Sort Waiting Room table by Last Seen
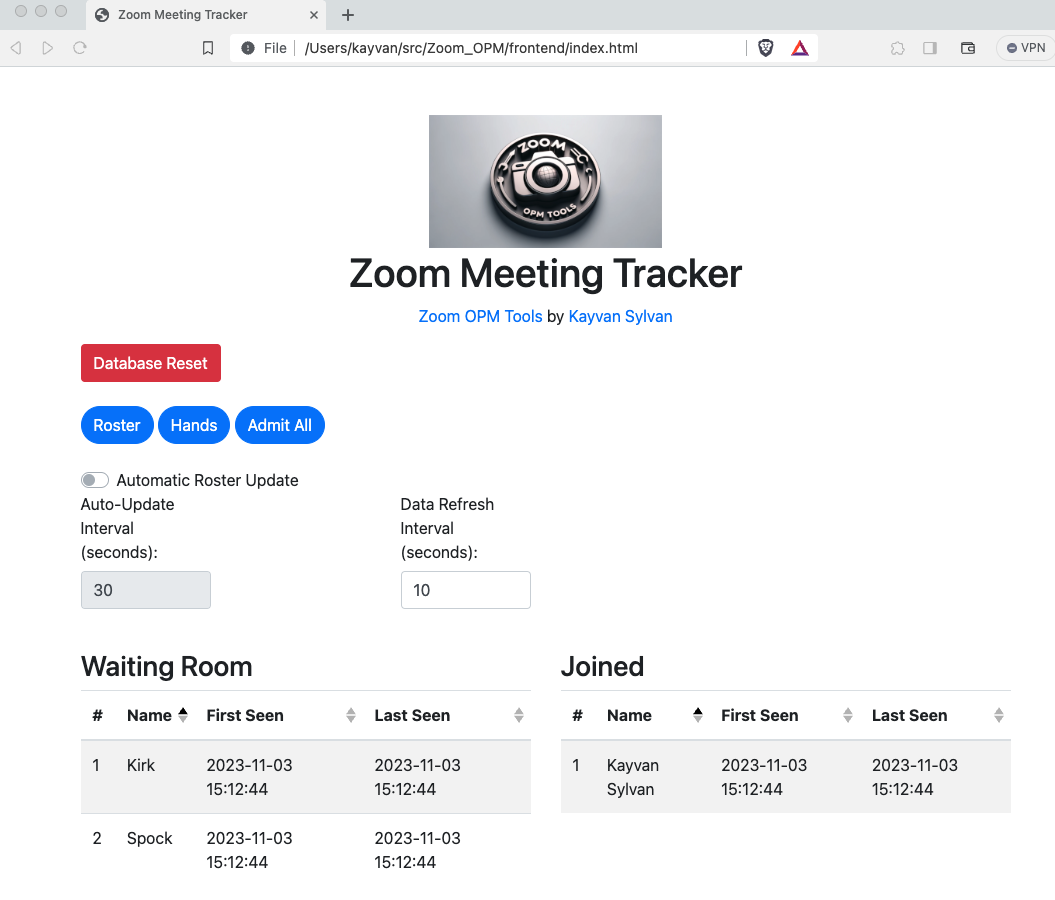The width and height of the screenshot is (1055, 900). [x=449, y=715]
